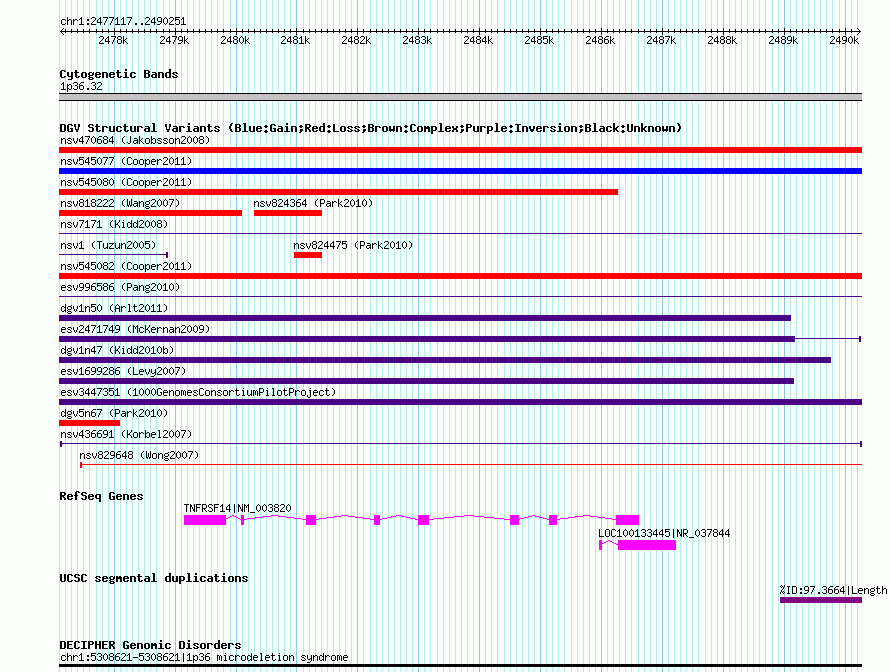The width and height of the screenshot is (890, 672).
Task: Select the blue nsv545077 Cooper2011 gain bar
Action: (x=460, y=171)
